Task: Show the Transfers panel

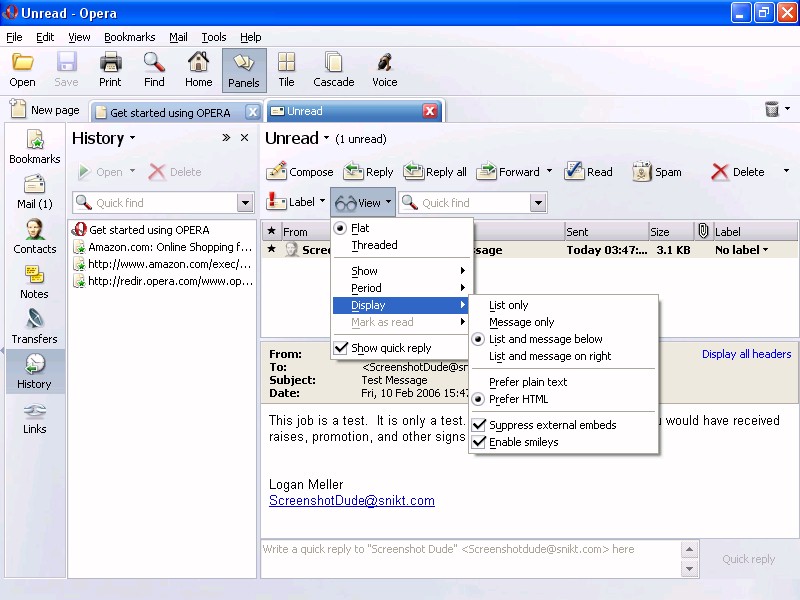Action: (35, 327)
